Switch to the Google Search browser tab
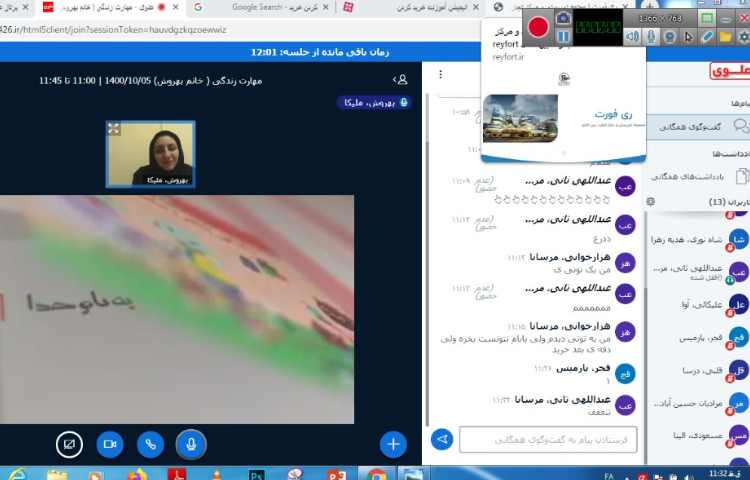 (262, 7)
